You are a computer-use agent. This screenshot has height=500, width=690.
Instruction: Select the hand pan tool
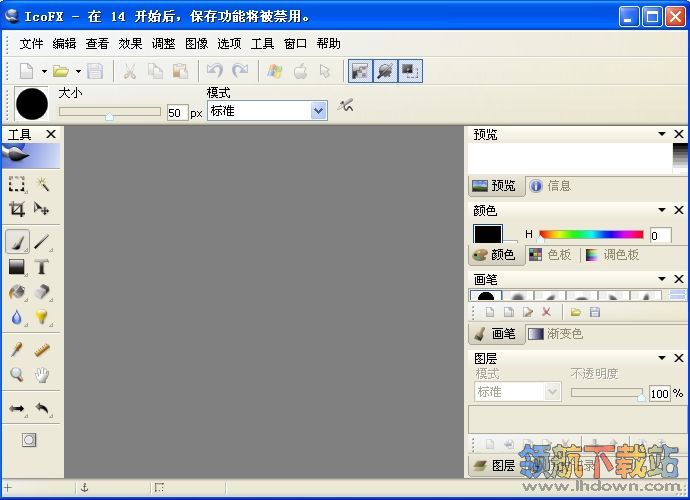pyautogui.click(x=42, y=375)
